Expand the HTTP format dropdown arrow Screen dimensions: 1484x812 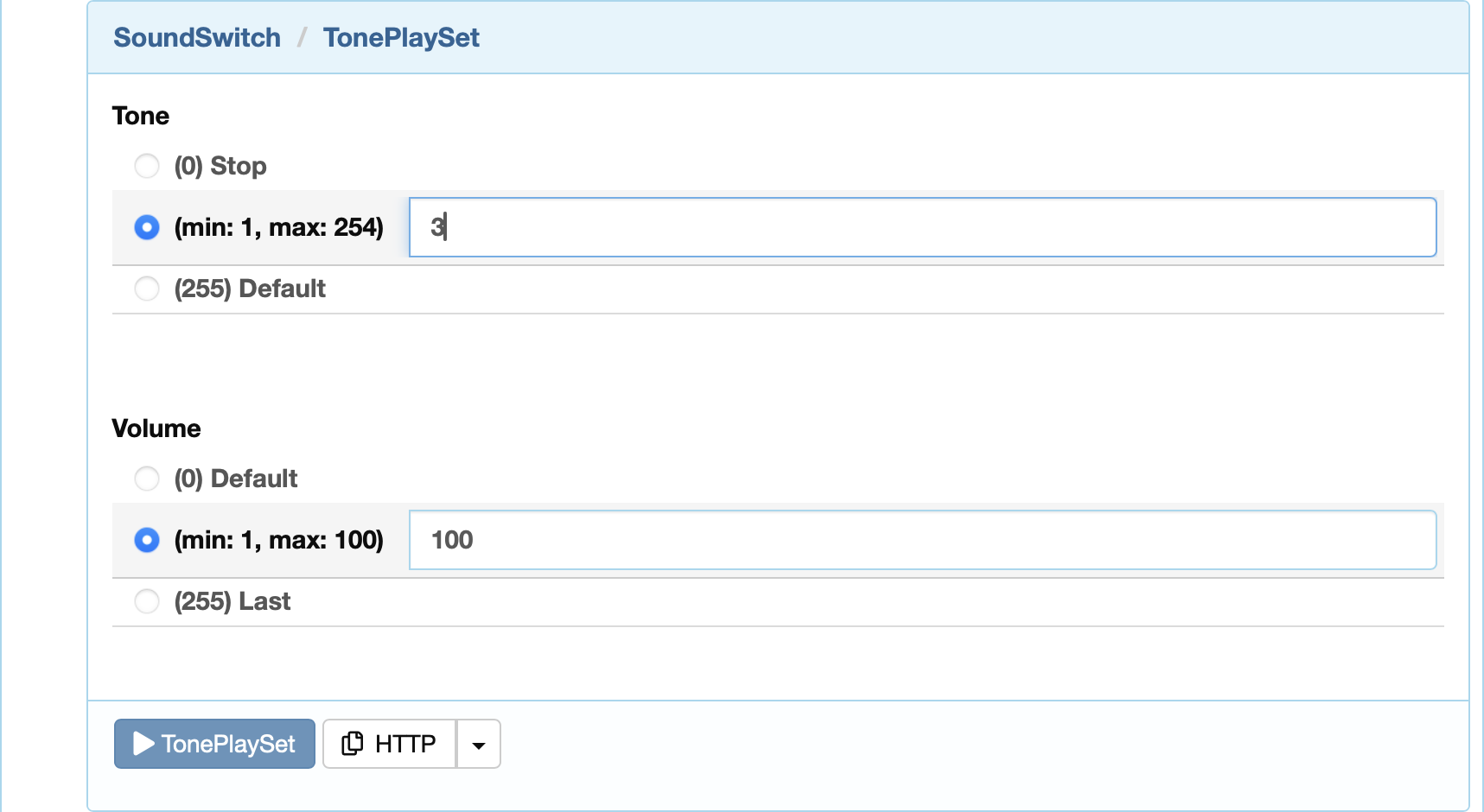tap(479, 744)
